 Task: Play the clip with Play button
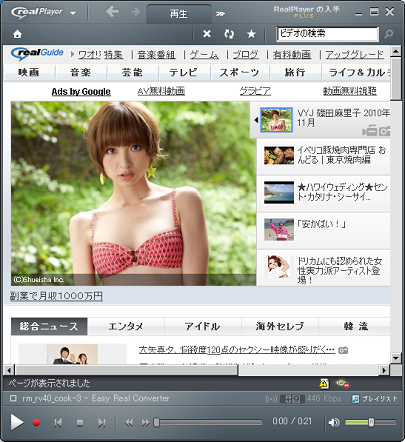pos(16,422)
